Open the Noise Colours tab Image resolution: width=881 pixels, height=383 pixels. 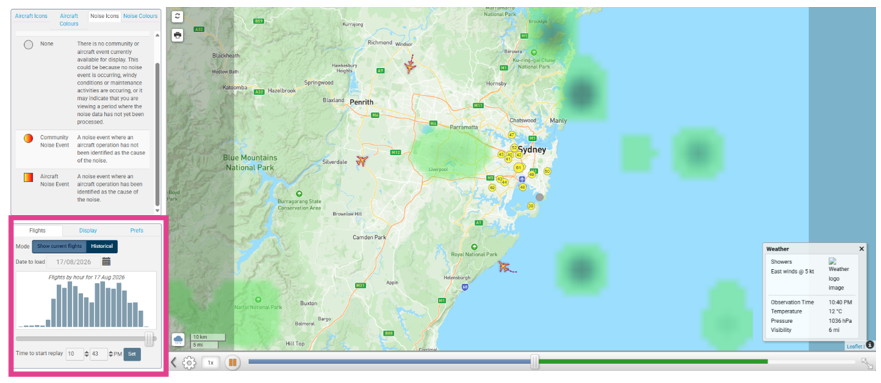point(140,16)
